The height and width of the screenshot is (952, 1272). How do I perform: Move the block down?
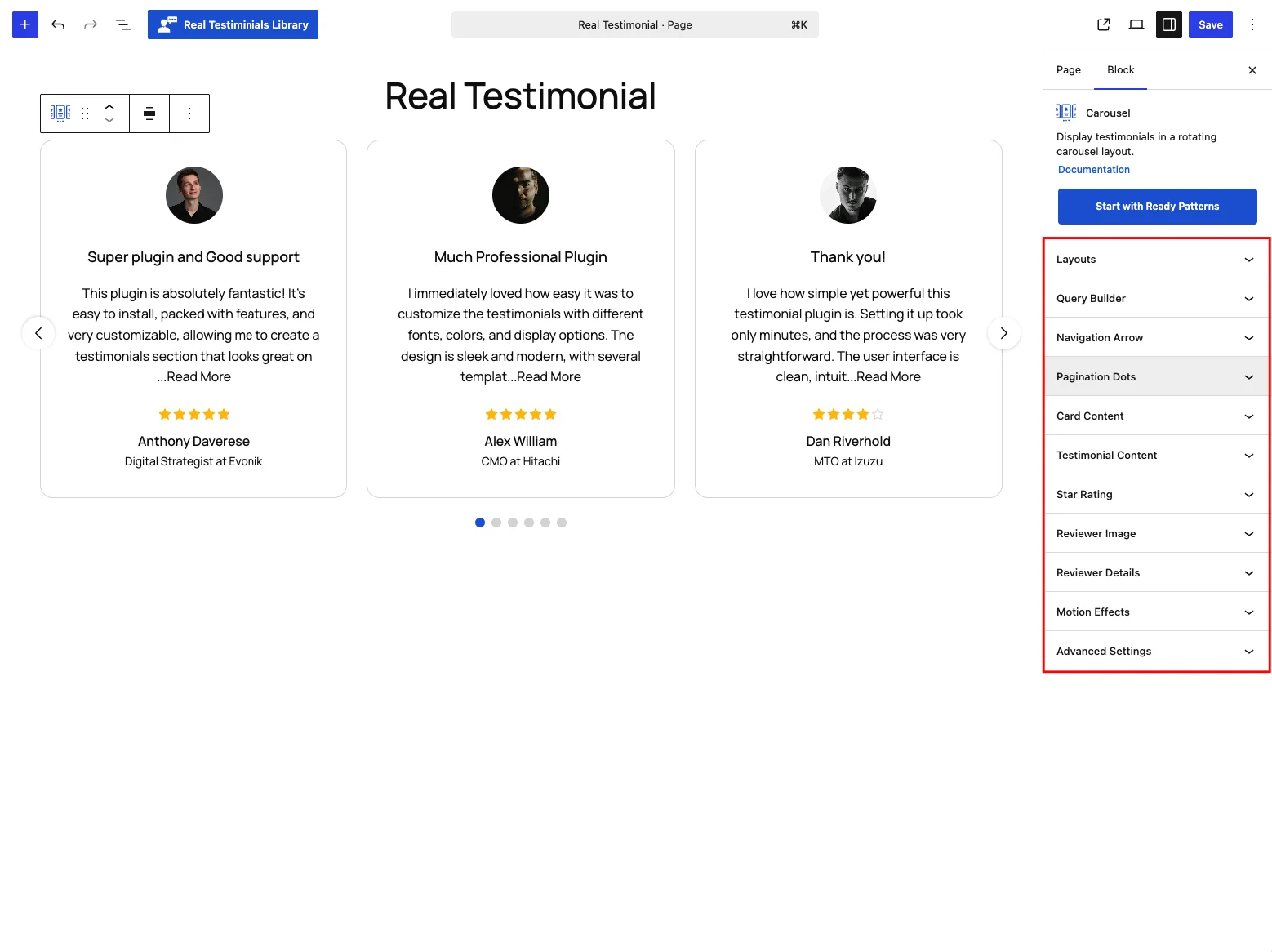pos(109,121)
